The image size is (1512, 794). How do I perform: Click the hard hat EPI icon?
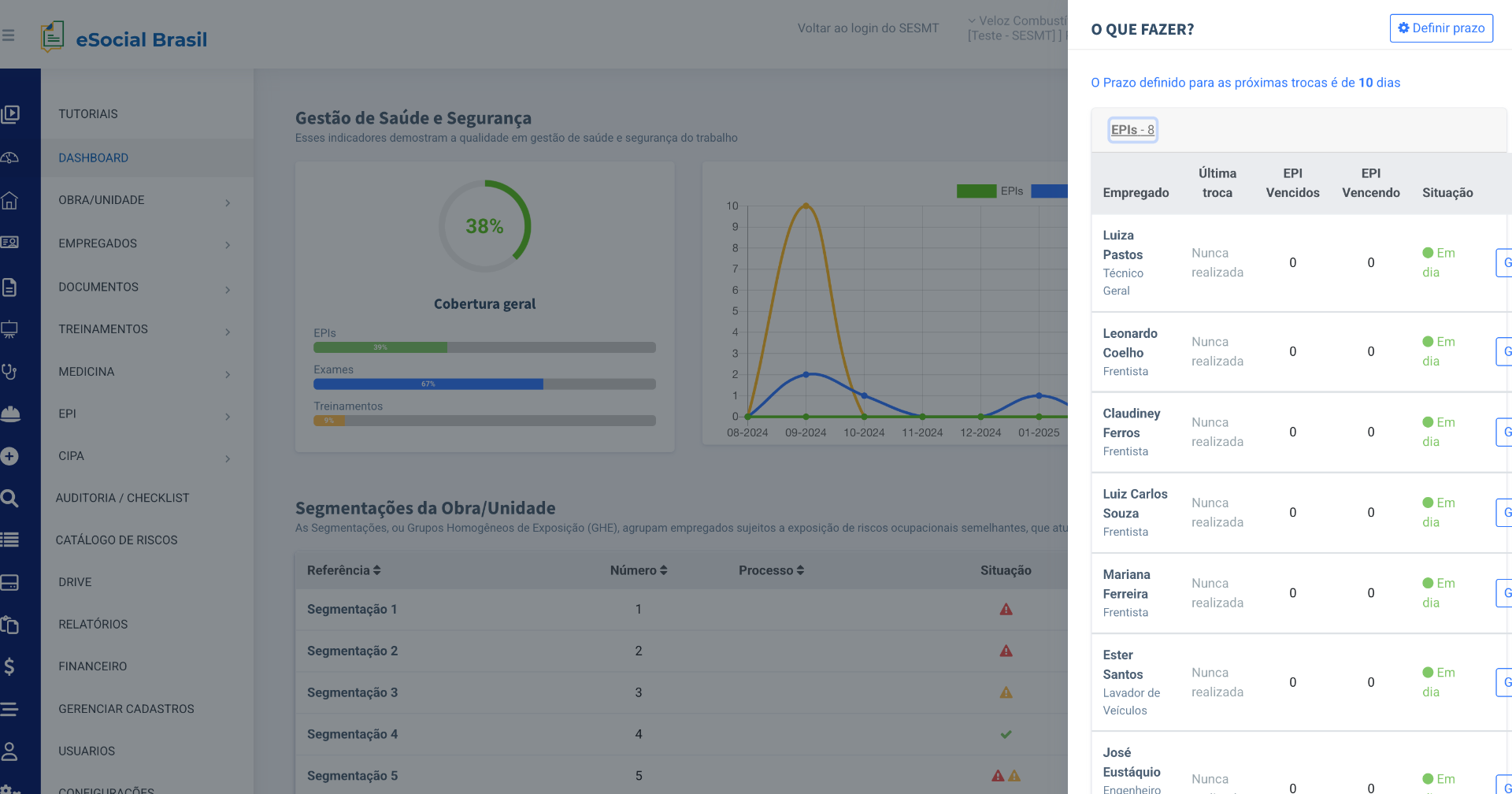click(x=10, y=414)
